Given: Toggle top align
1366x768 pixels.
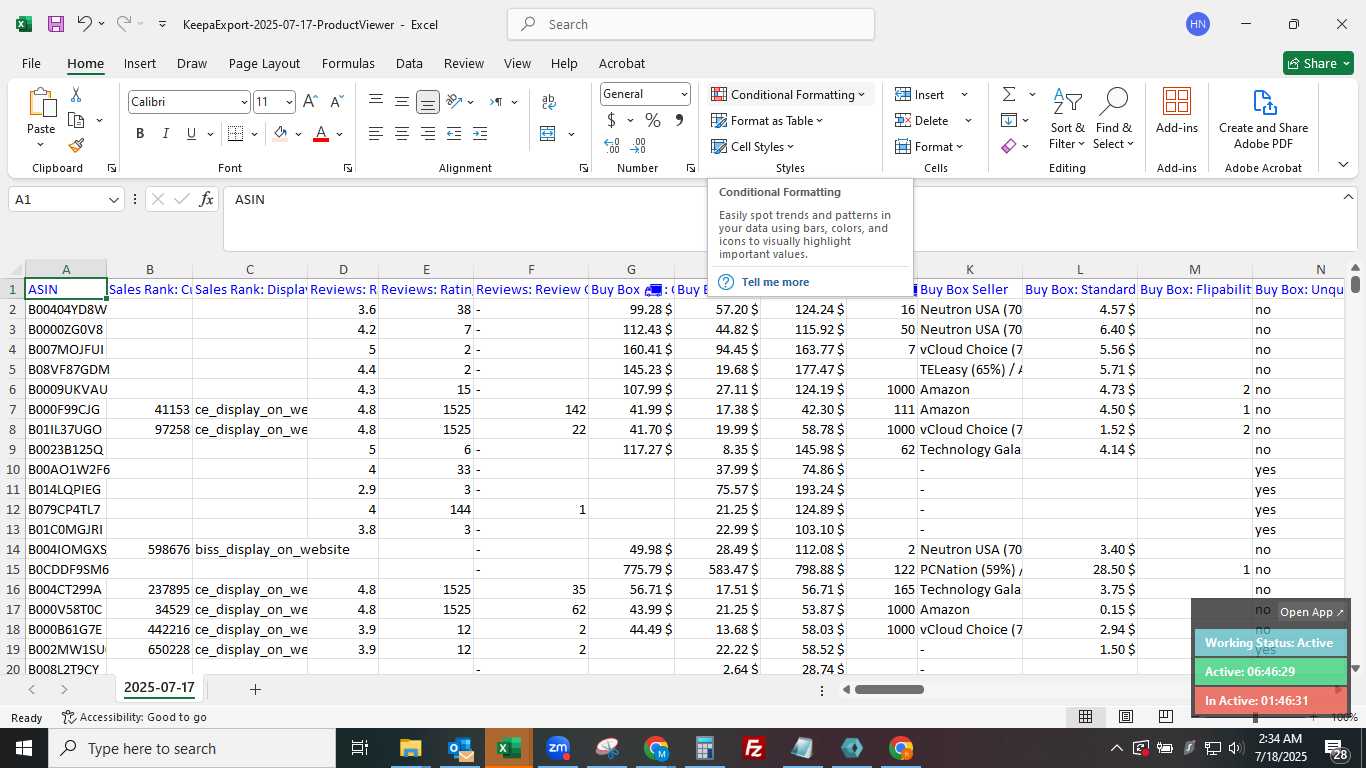Looking at the screenshot, I should pyautogui.click(x=376, y=102).
